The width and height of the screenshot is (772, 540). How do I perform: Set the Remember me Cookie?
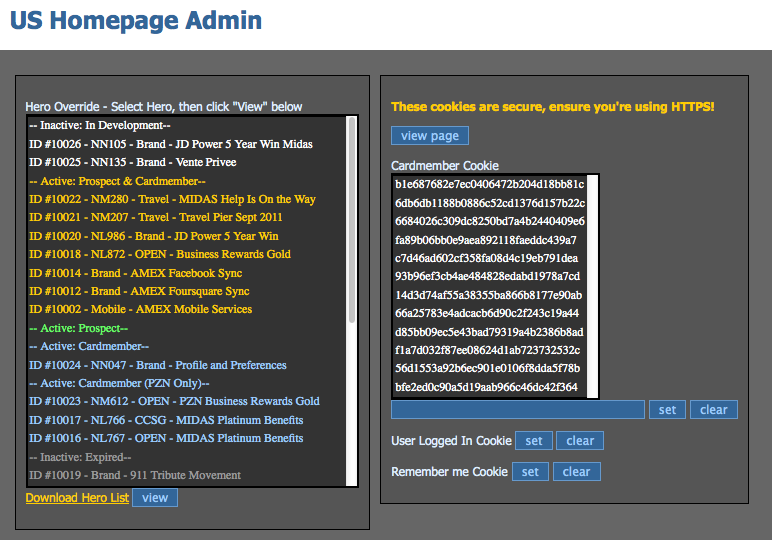click(x=531, y=472)
